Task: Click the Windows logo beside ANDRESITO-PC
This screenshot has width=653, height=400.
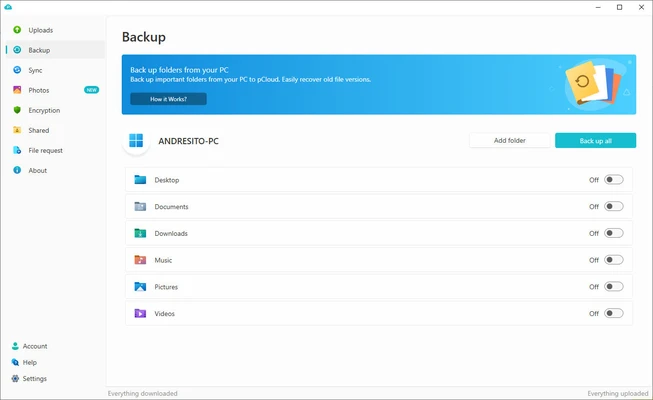Action: (x=136, y=140)
